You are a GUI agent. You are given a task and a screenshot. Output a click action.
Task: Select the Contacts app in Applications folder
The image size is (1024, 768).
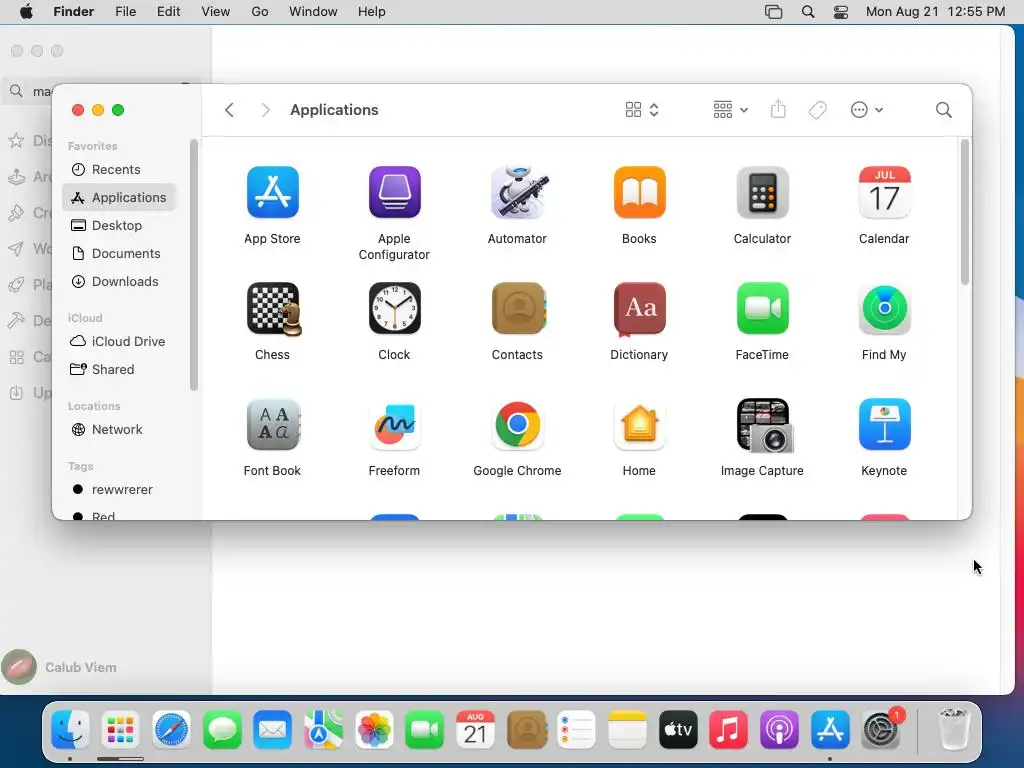pos(518,308)
